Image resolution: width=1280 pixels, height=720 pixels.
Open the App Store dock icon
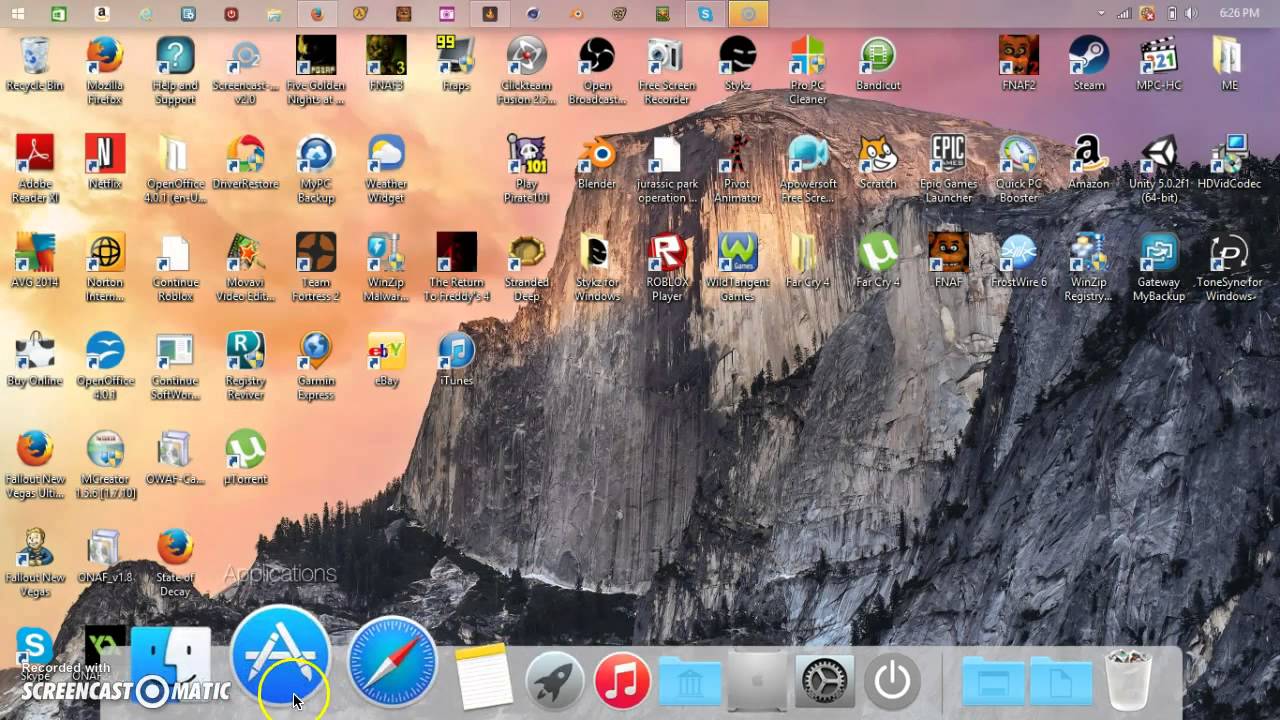click(x=281, y=657)
